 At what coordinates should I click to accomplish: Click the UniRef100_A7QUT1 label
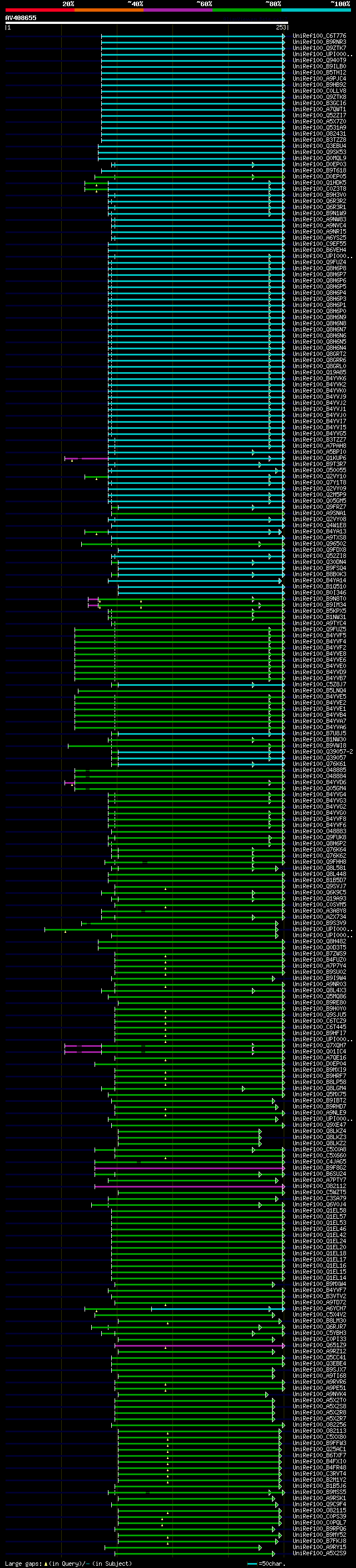coord(319,109)
